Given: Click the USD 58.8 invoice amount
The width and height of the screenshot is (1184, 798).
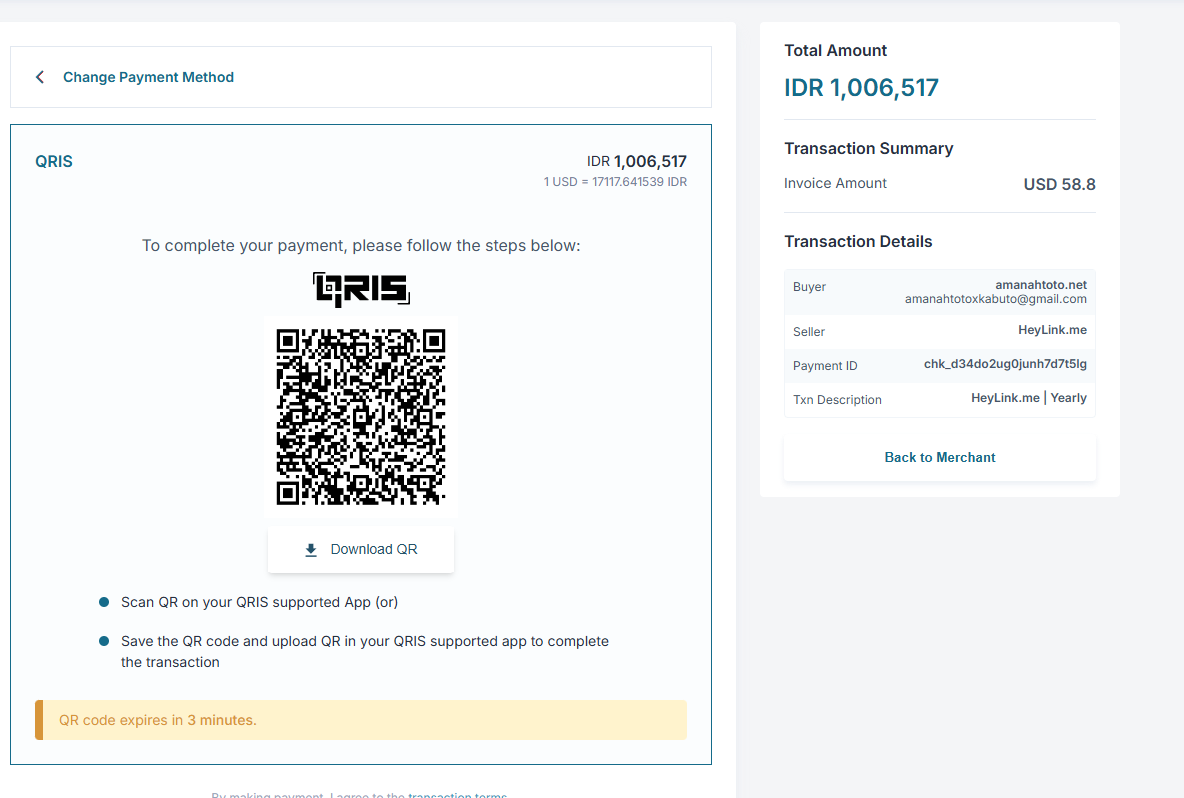Looking at the screenshot, I should pyautogui.click(x=1059, y=184).
